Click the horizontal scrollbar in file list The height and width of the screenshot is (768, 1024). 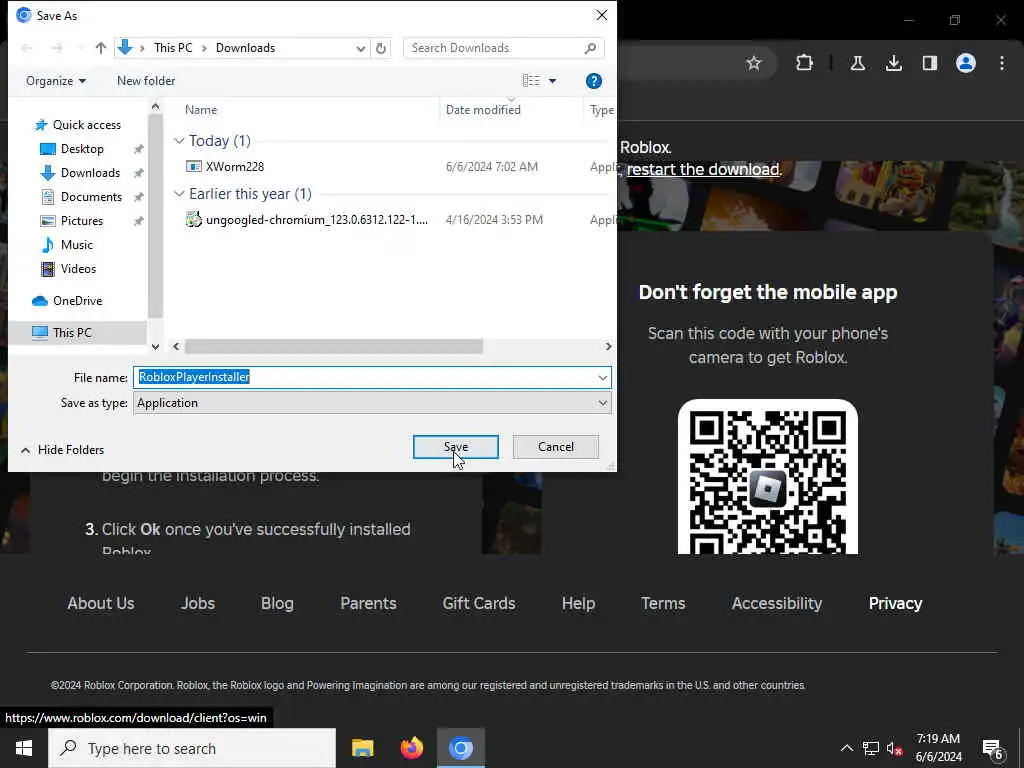[x=333, y=346]
